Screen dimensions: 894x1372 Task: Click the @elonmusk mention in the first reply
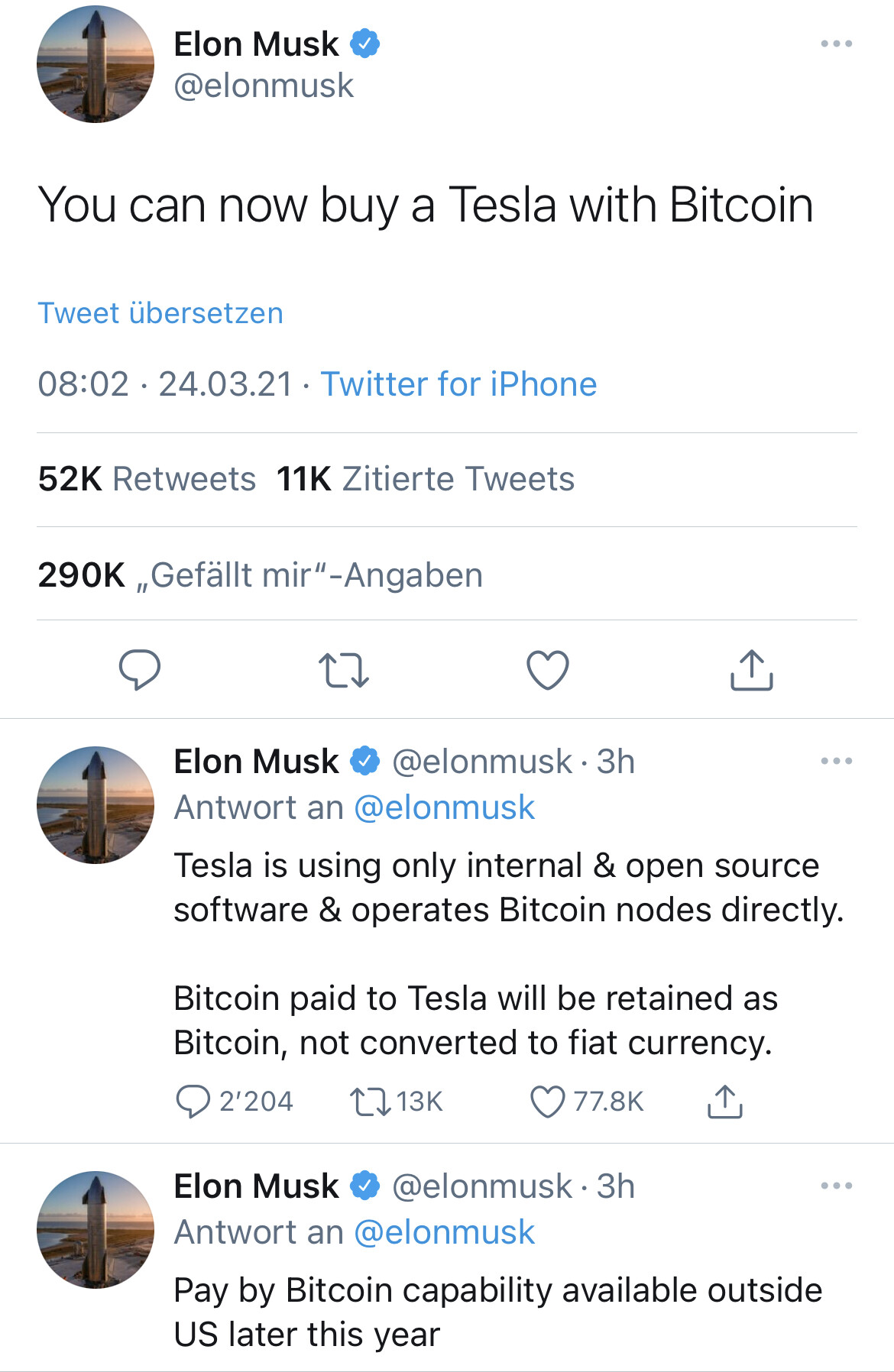click(445, 807)
